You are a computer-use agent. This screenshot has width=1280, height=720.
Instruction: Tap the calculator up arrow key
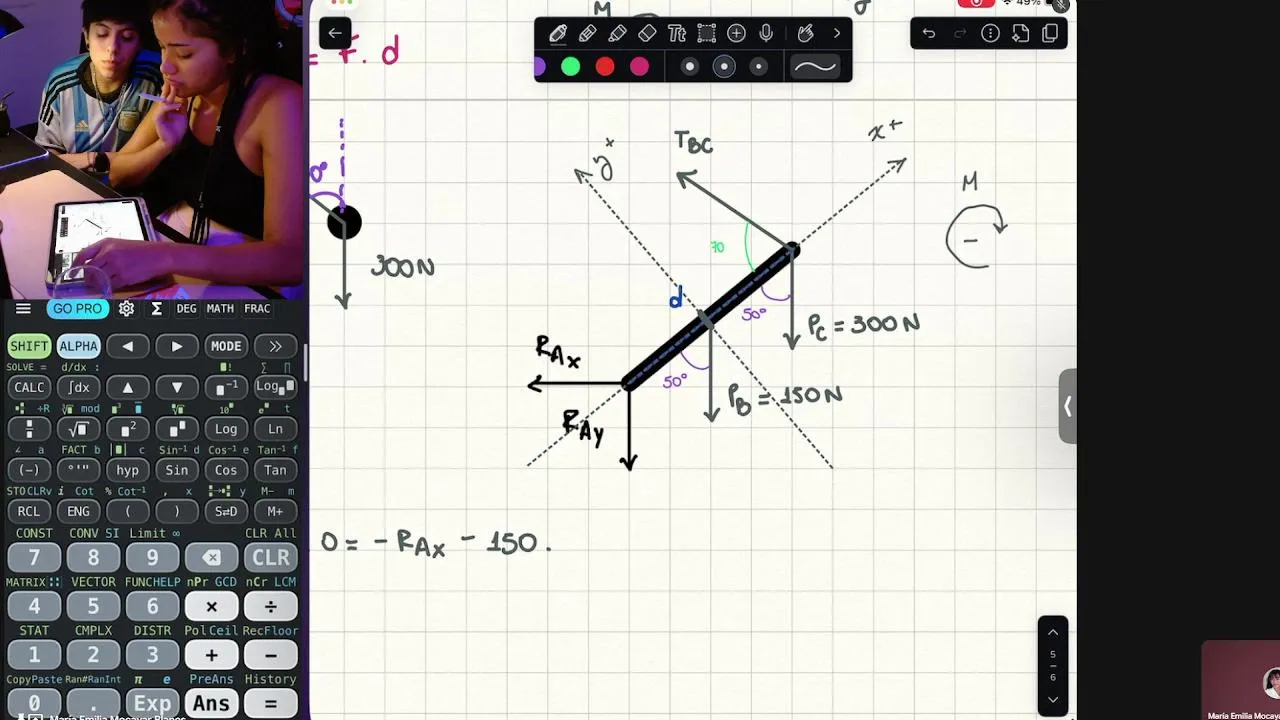(x=127, y=388)
